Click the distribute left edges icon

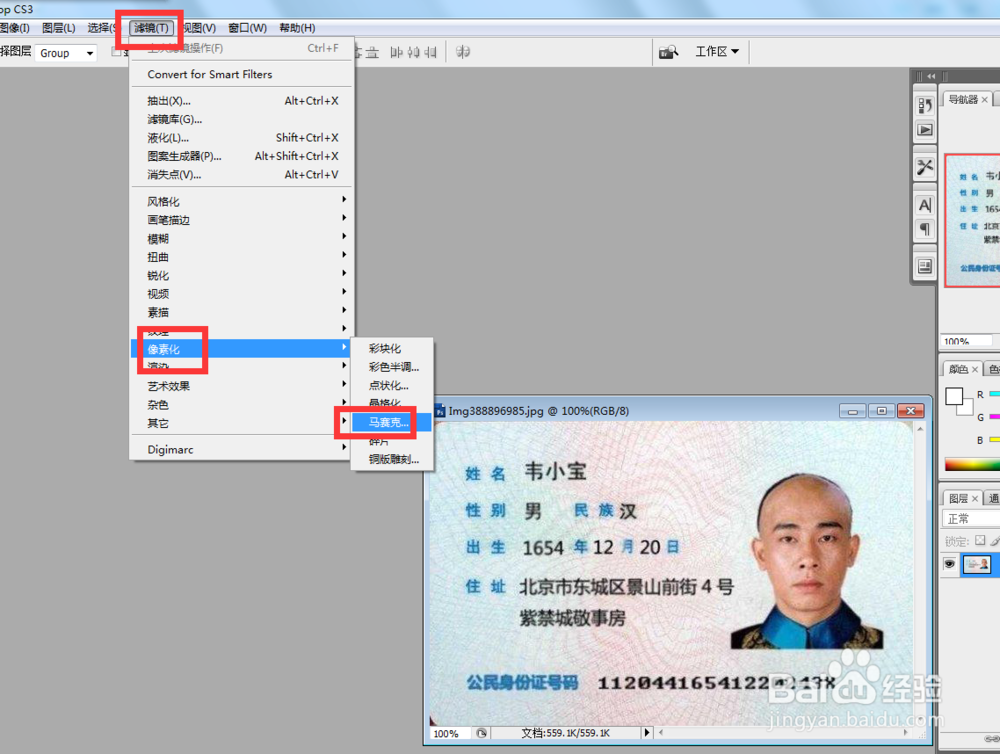[397, 52]
